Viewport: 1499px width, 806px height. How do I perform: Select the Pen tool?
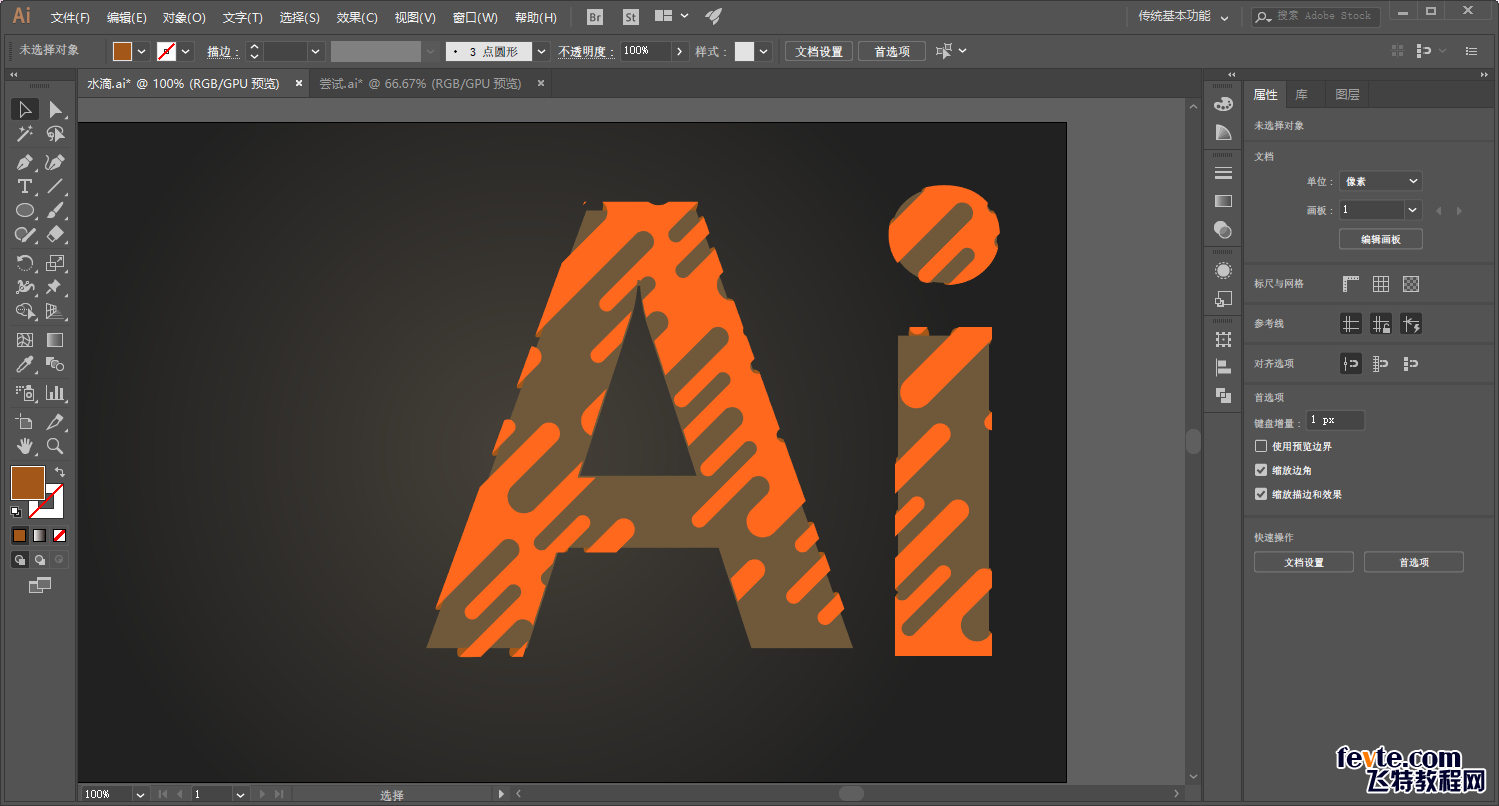(x=25, y=162)
